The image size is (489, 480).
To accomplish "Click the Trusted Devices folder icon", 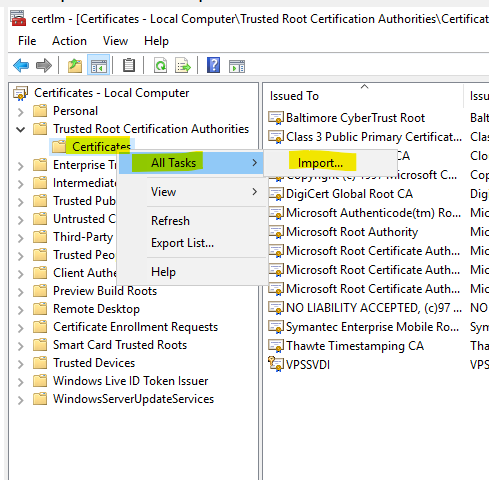I will point(40,363).
